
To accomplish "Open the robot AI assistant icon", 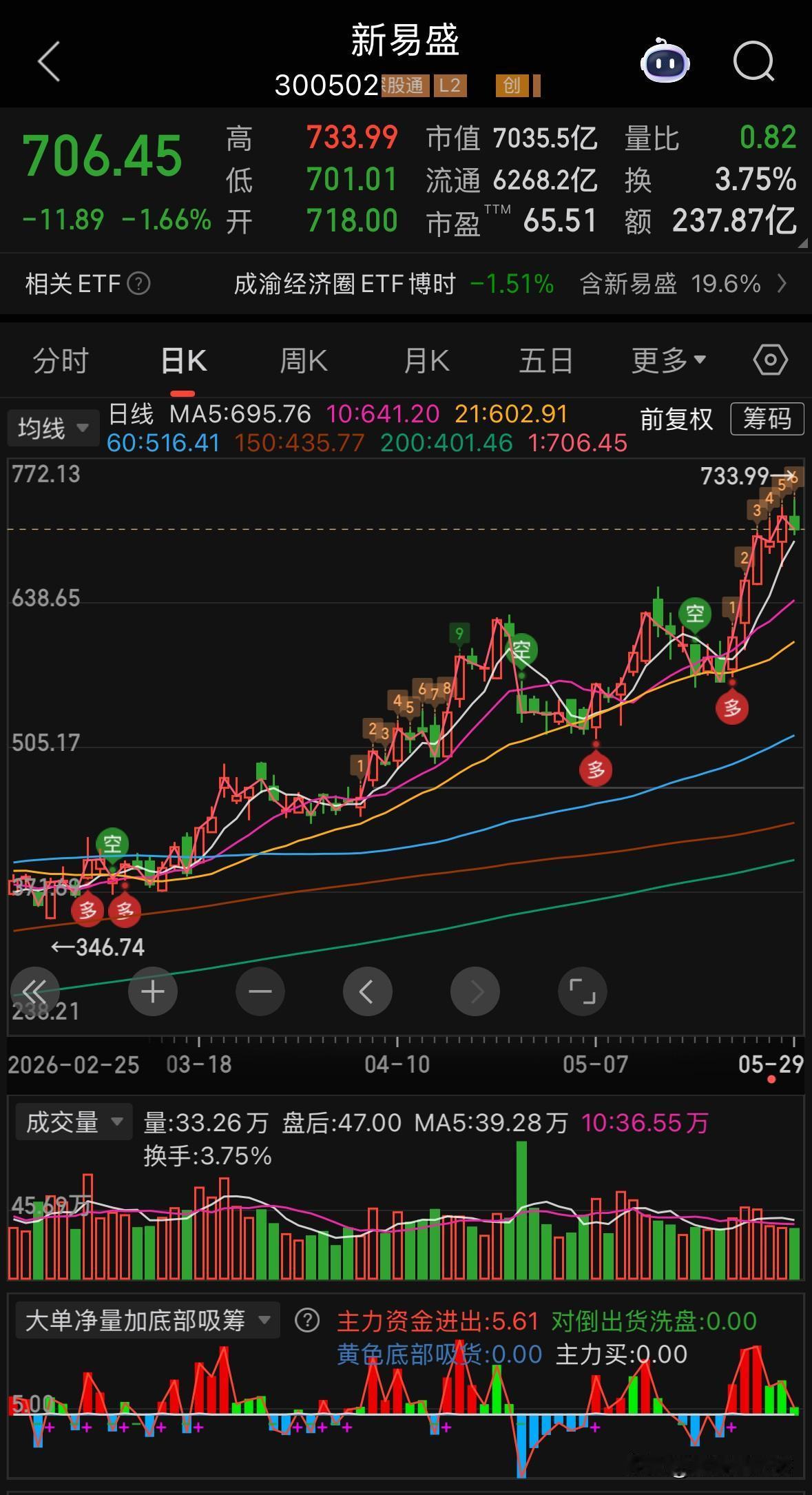I will [x=665, y=62].
